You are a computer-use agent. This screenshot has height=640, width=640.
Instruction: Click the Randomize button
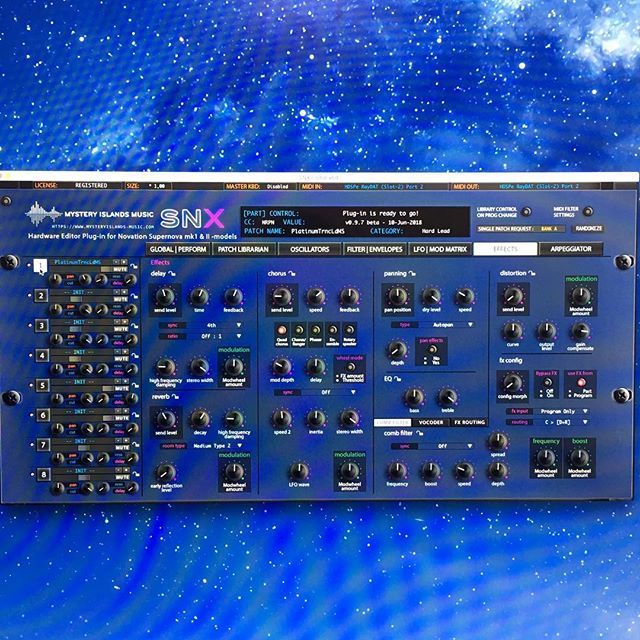pyautogui.click(x=588, y=229)
